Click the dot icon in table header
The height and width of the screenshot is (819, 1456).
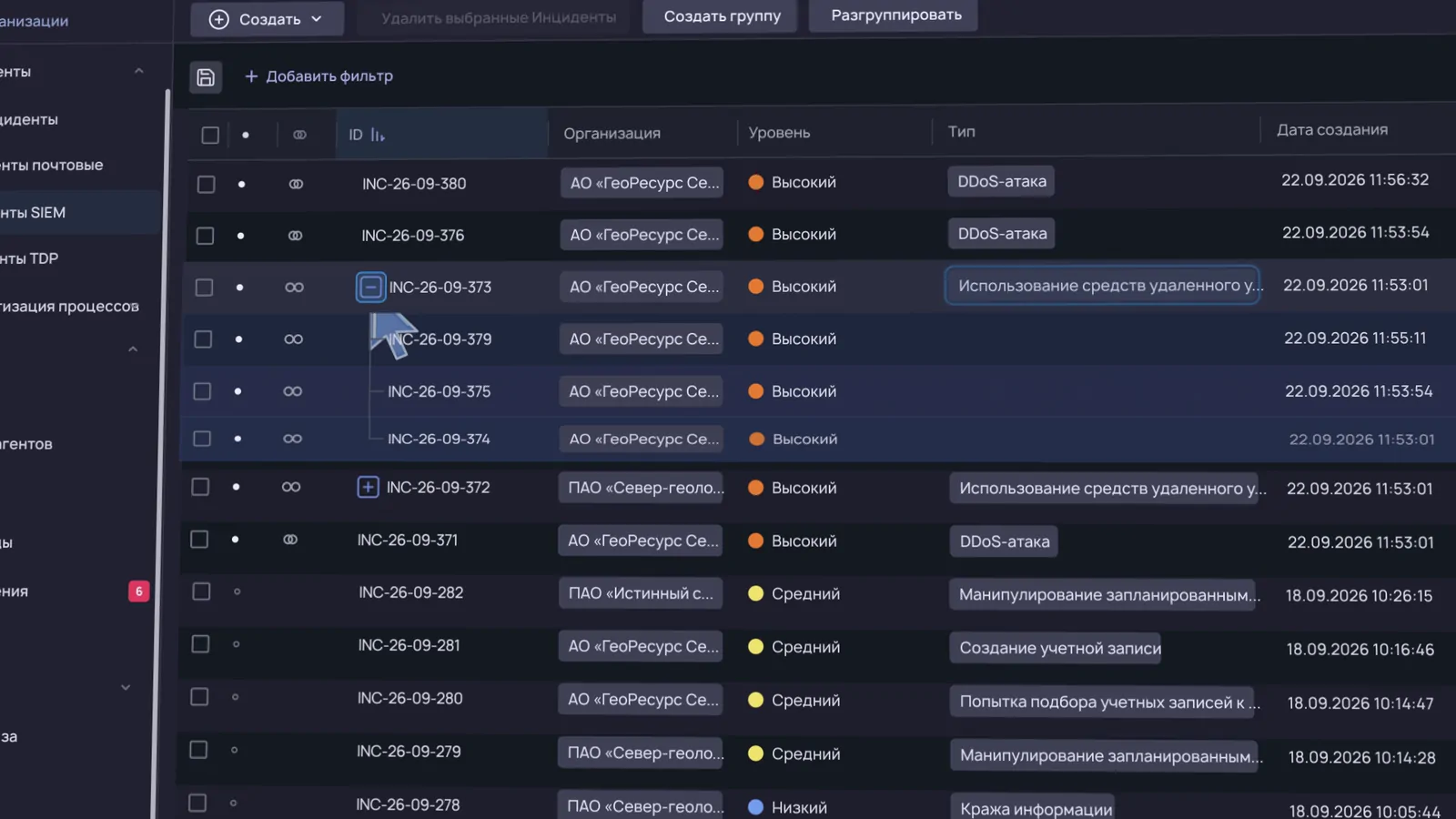tap(246, 135)
